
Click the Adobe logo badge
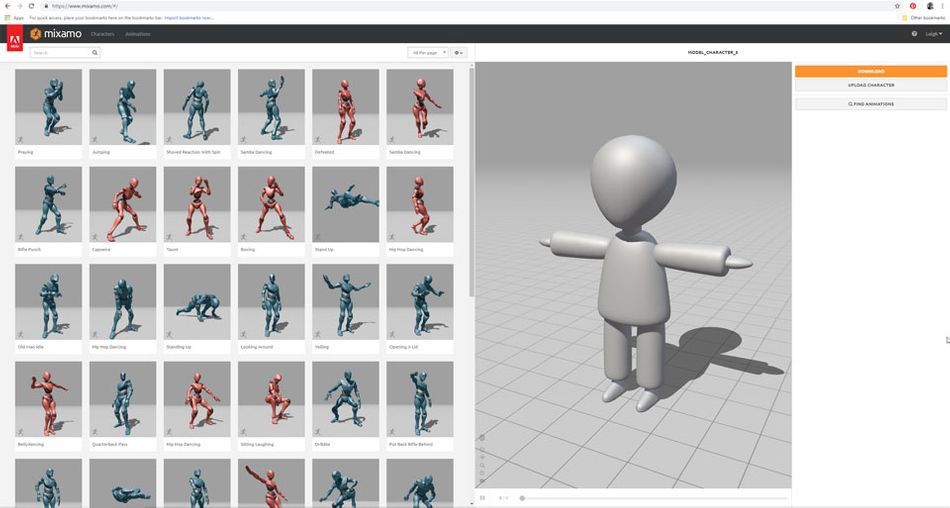[15, 39]
